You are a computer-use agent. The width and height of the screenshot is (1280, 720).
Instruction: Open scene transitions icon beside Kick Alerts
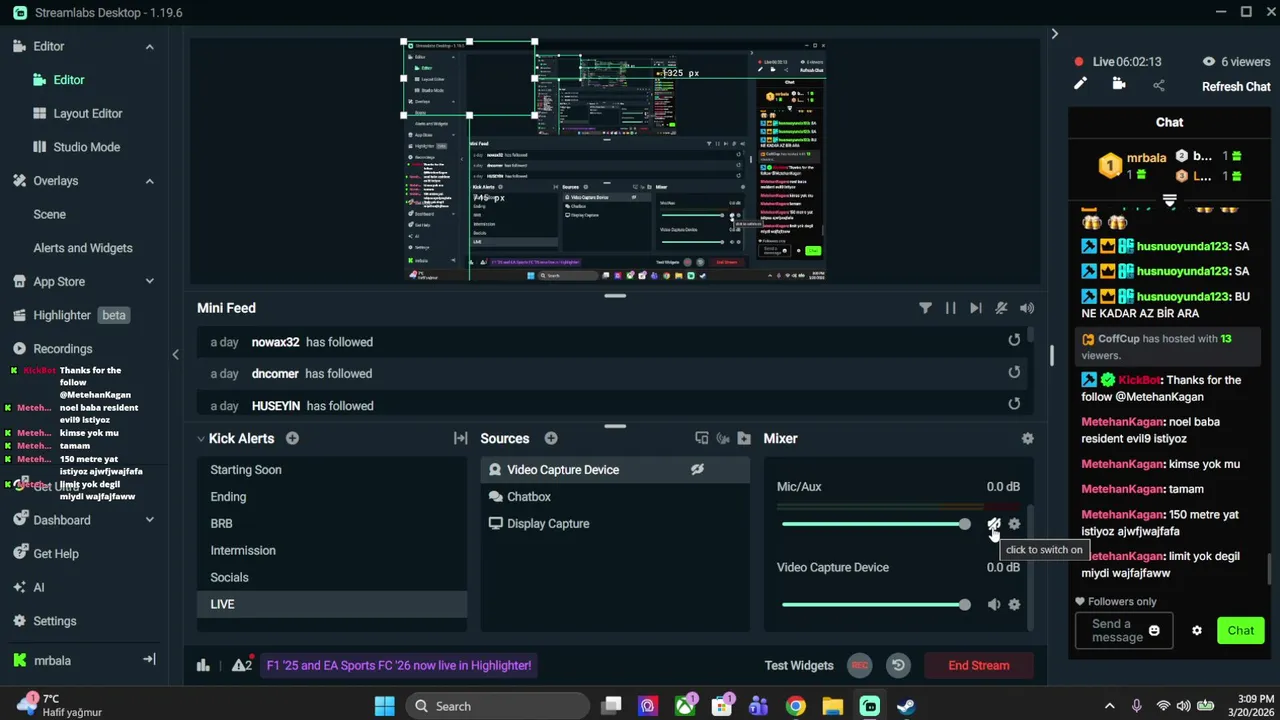(x=461, y=438)
